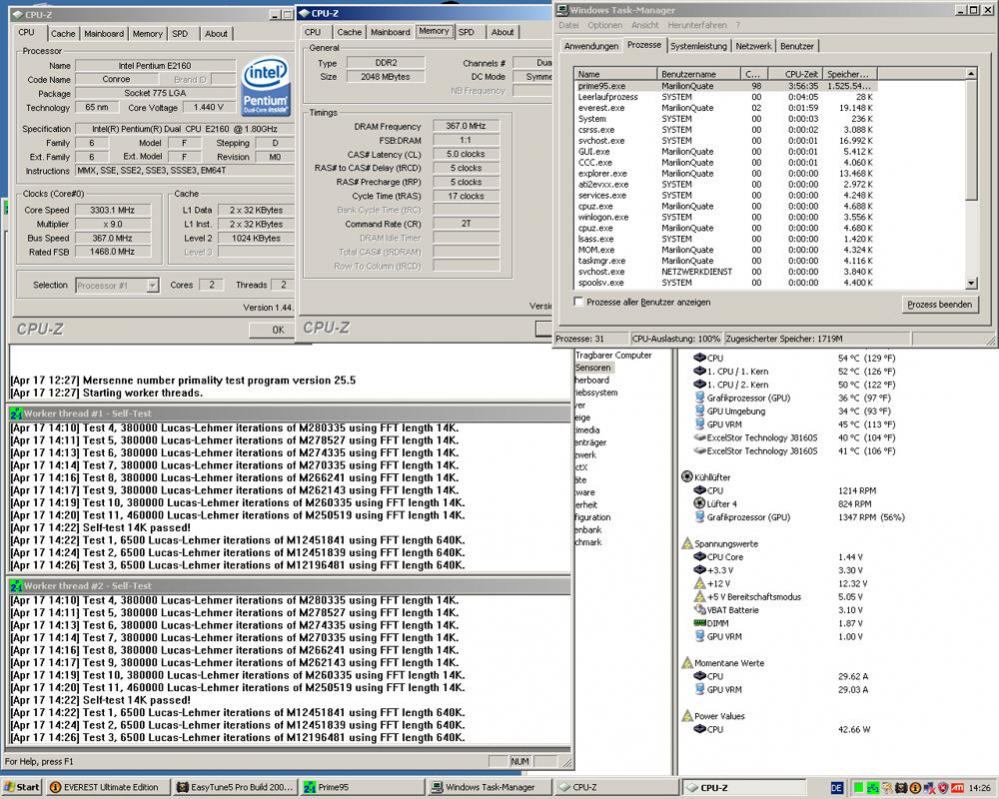Open EVEREST Ultimate Edition from taskbar

(x=107, y=787)
